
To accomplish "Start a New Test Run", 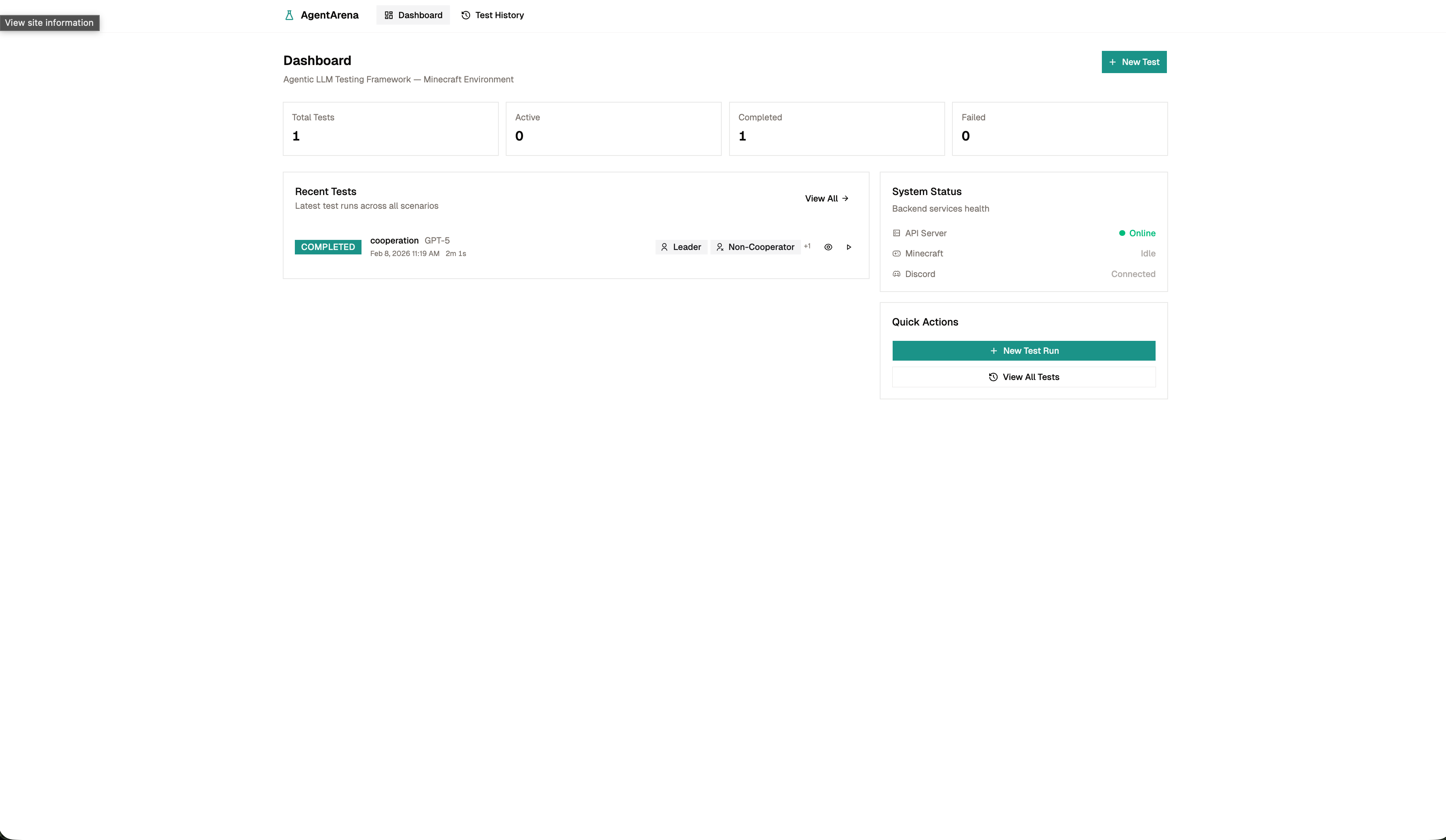I will point(1024,351).
